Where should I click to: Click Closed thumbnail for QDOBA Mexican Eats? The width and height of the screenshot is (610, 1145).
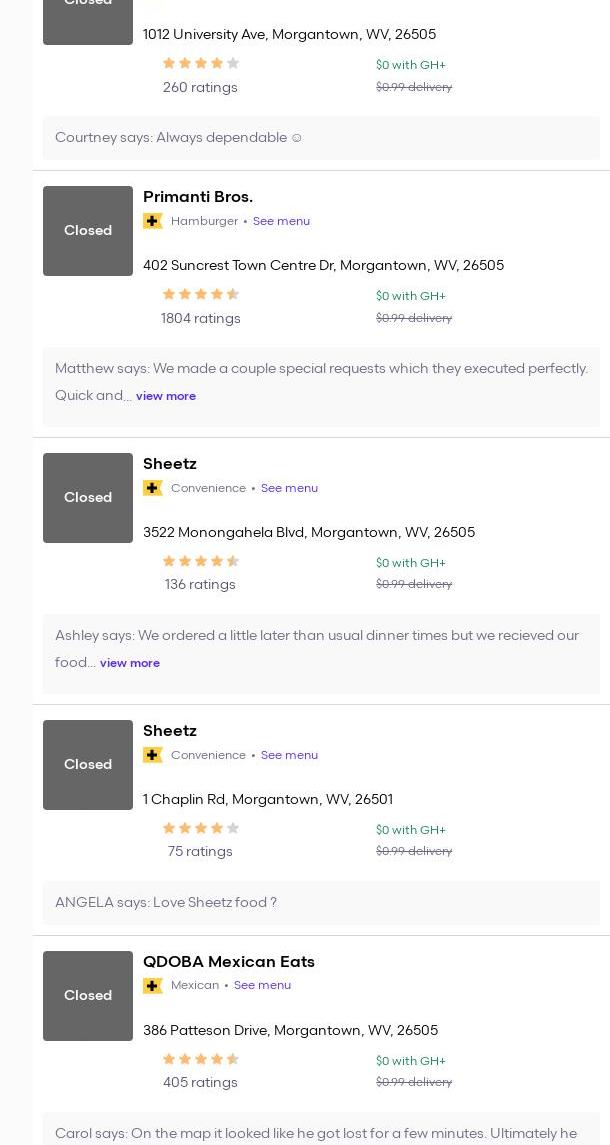88,996
